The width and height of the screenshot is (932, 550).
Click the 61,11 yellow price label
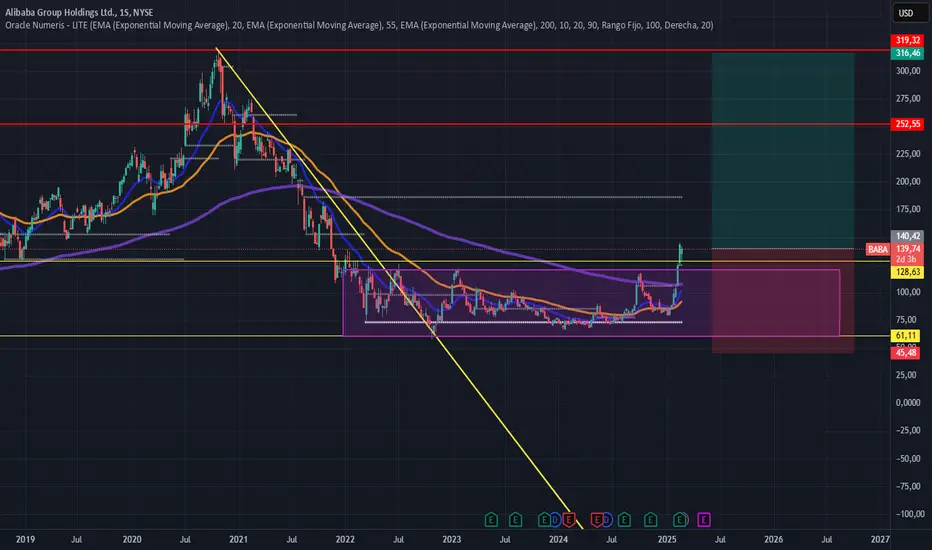[x=907, y=336]
